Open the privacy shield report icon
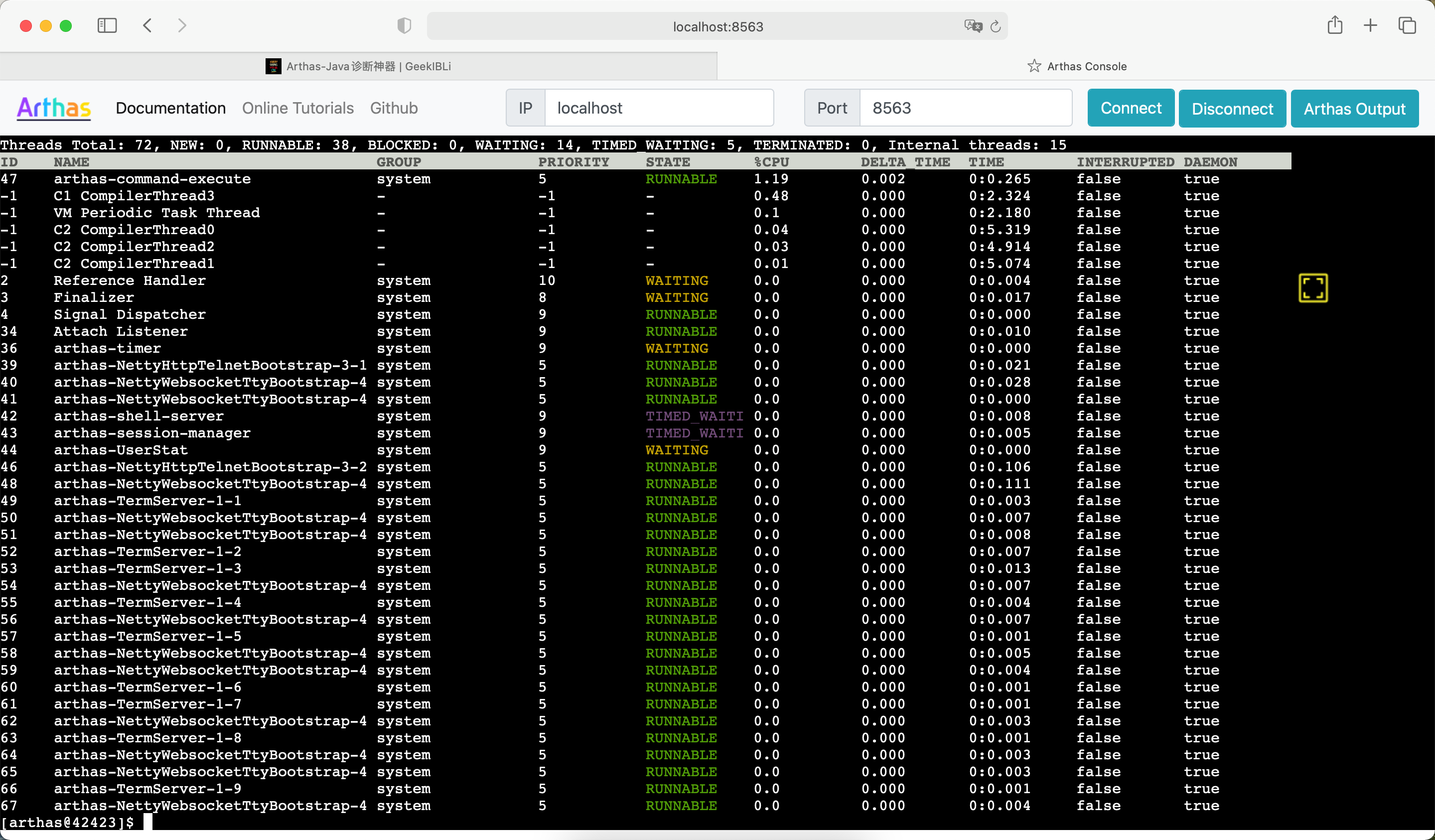1435x840 pixels. click(x=404, y=25)
